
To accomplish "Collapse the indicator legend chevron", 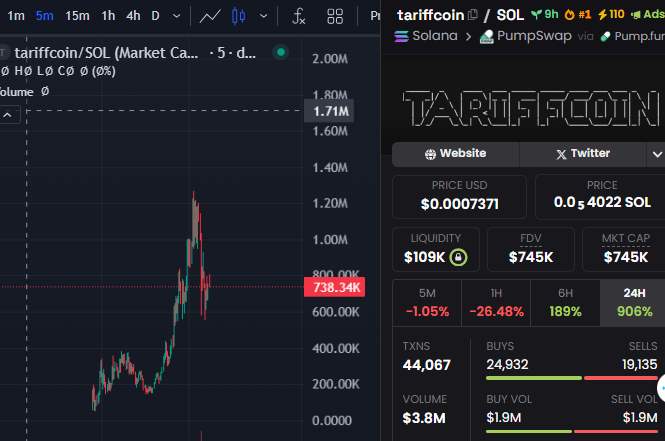I will (8, 115).
